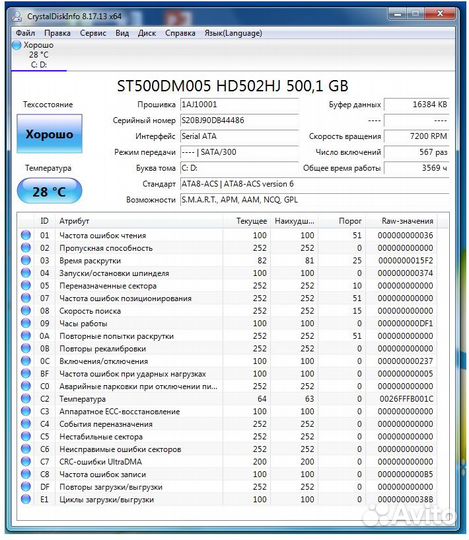Select the raw value 000000000DF1

pos(405,323)
